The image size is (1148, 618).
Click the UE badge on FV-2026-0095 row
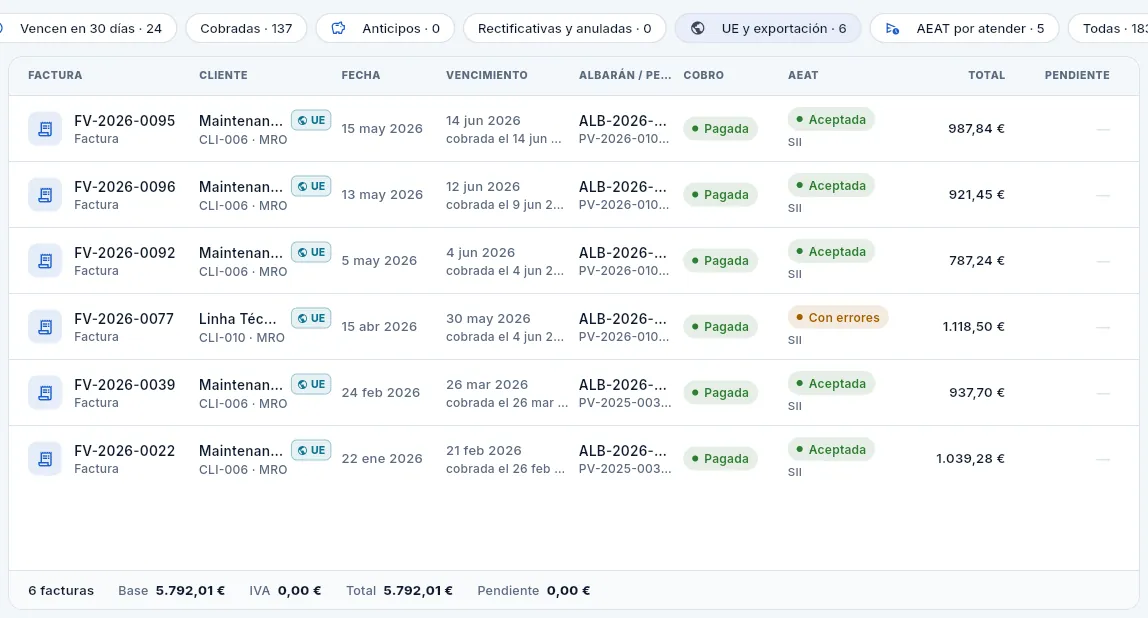(311, 120)
